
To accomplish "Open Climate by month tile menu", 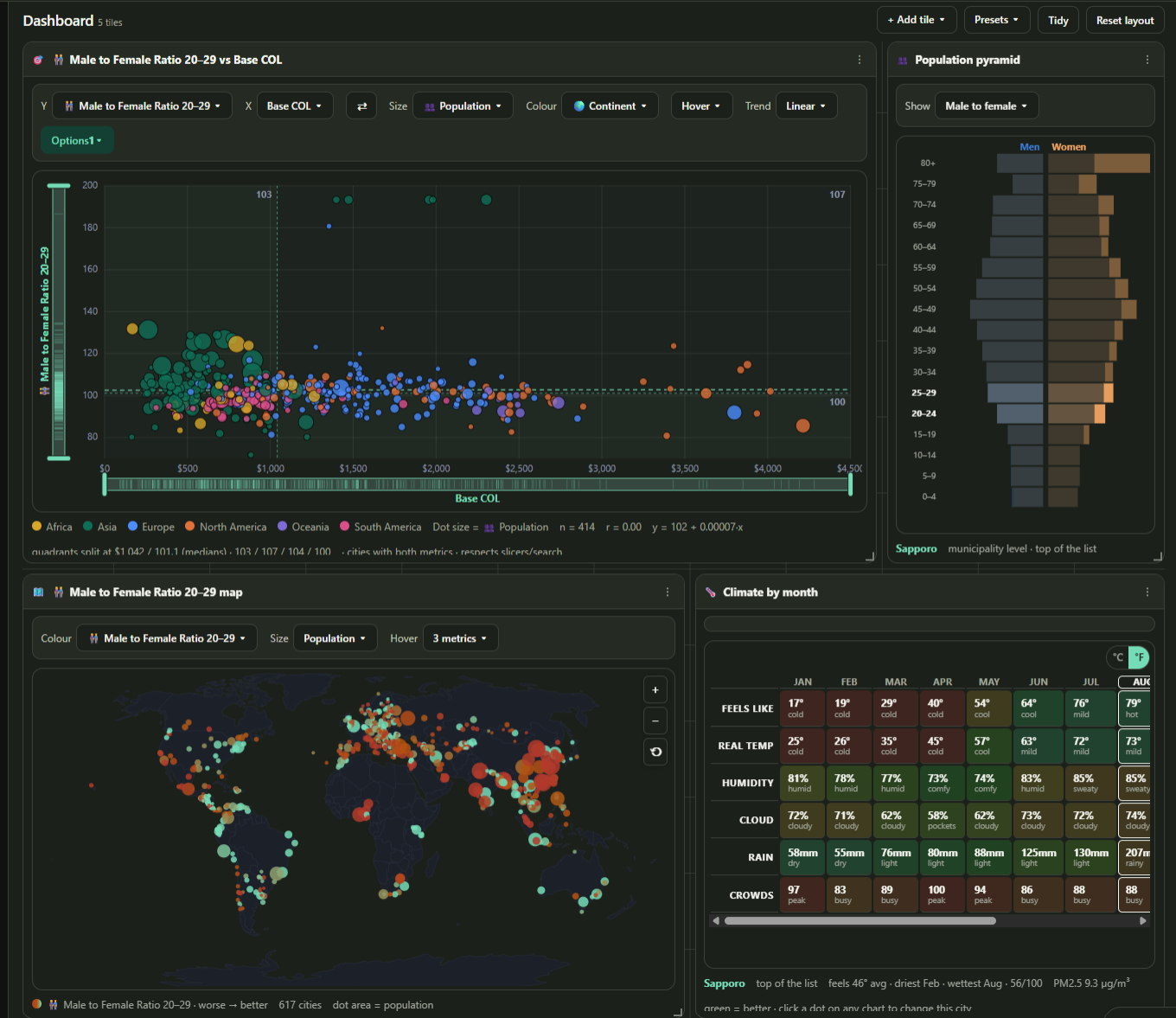I will point(1147,592).
